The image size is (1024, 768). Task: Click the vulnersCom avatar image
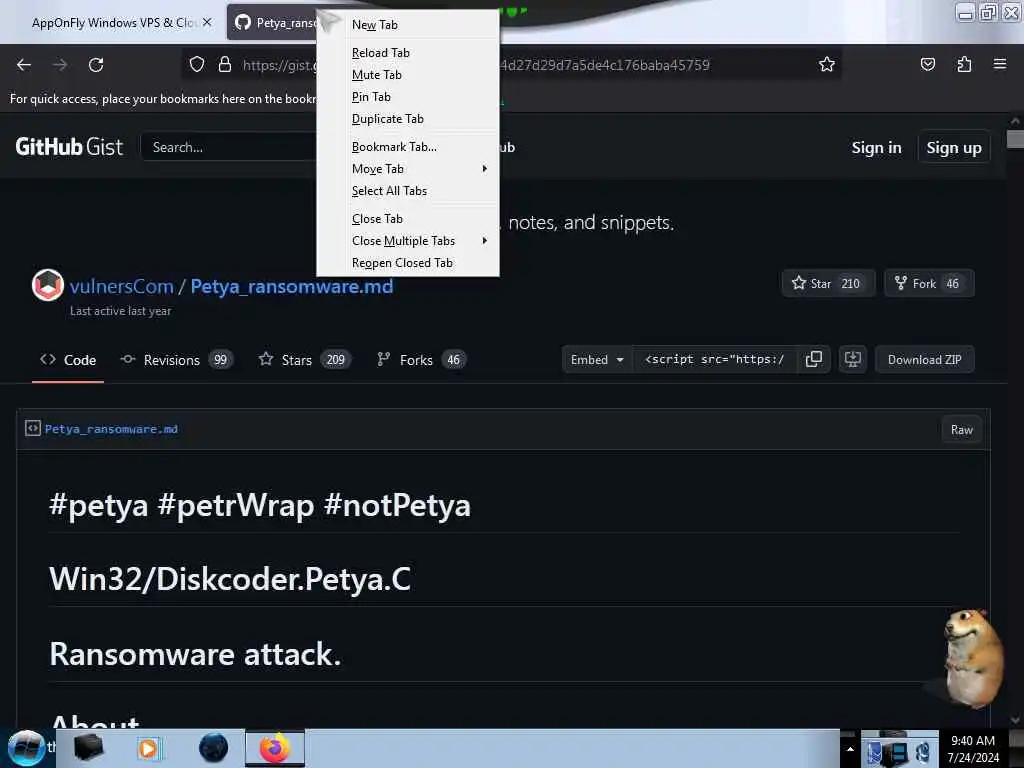click(48, 285)
